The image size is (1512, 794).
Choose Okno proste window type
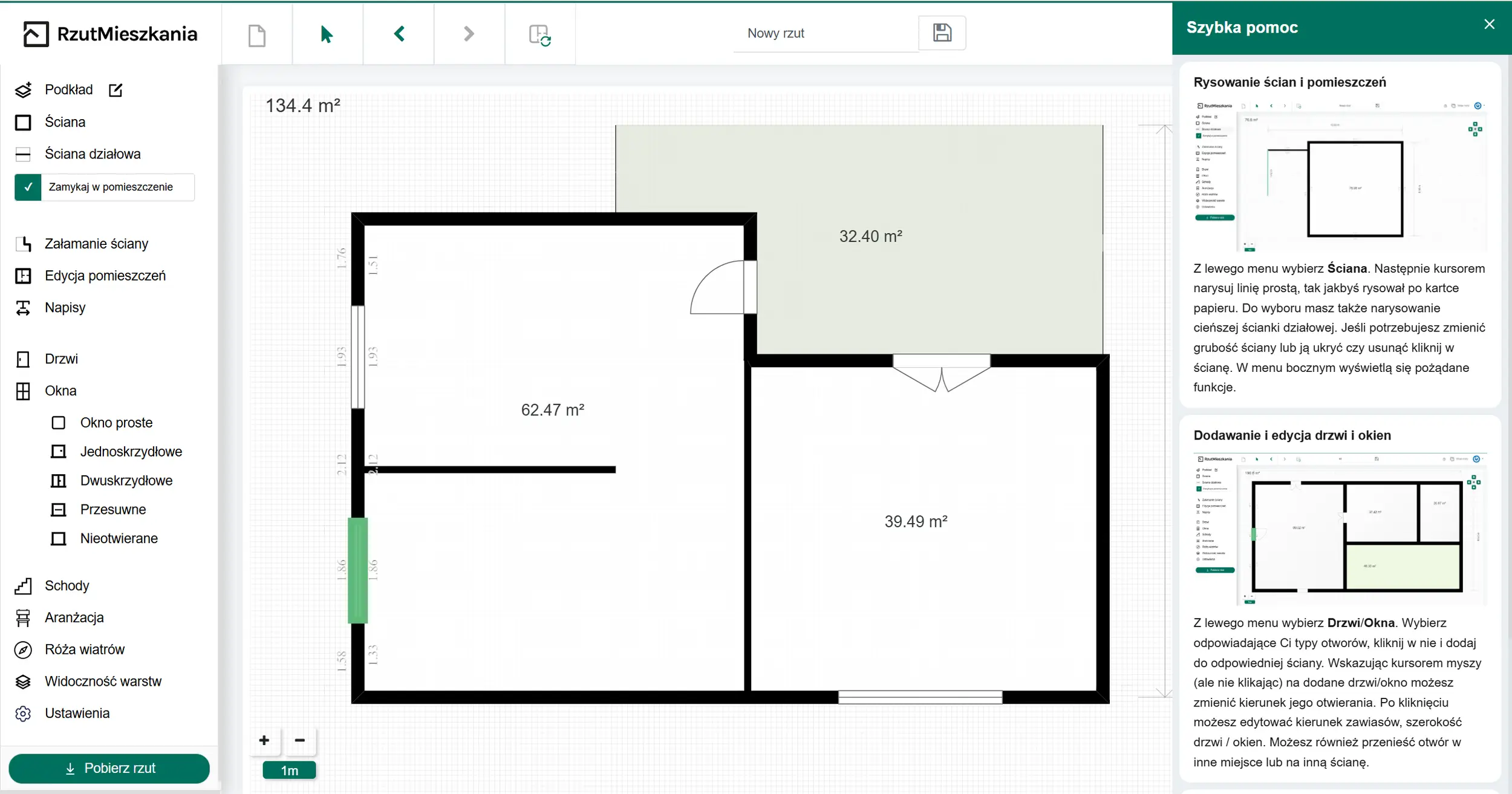click(x=116, y=423)
